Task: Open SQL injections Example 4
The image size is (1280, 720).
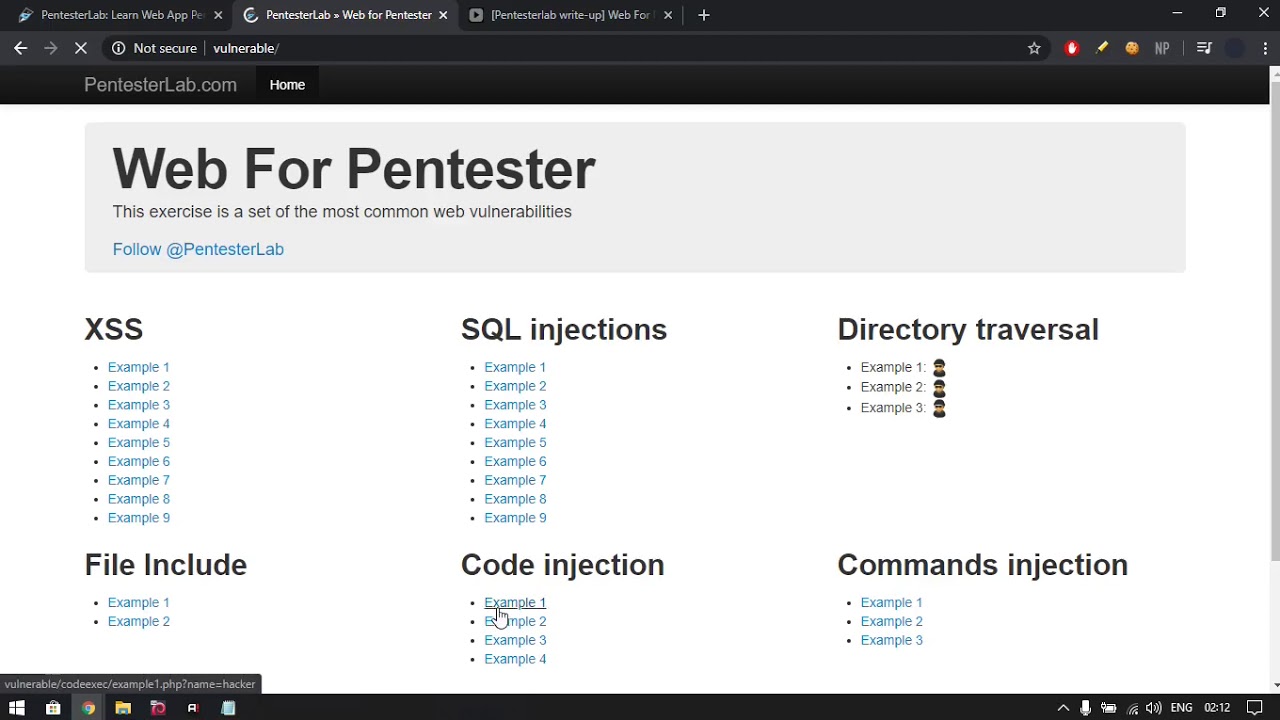Action: coord(515,424)
